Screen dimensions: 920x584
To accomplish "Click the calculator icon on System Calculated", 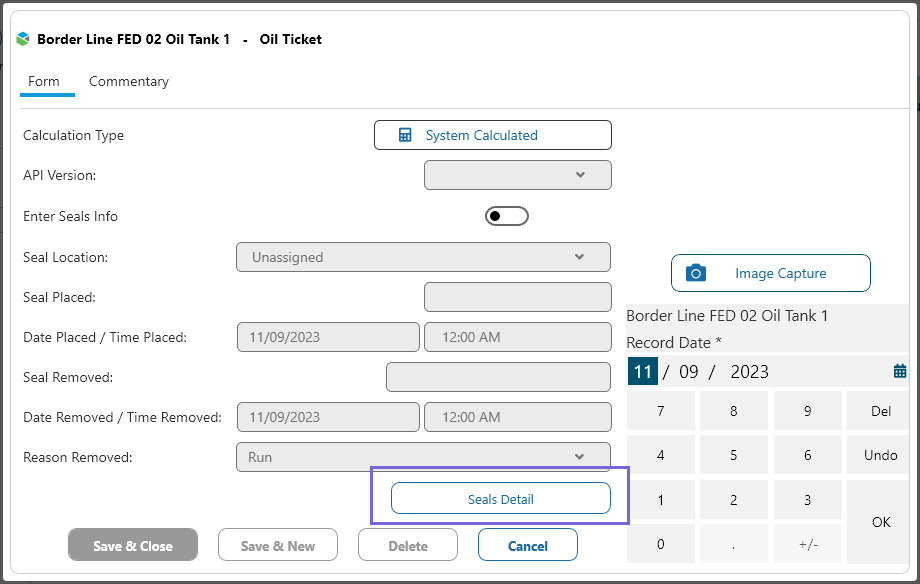I will coord(405,135).
